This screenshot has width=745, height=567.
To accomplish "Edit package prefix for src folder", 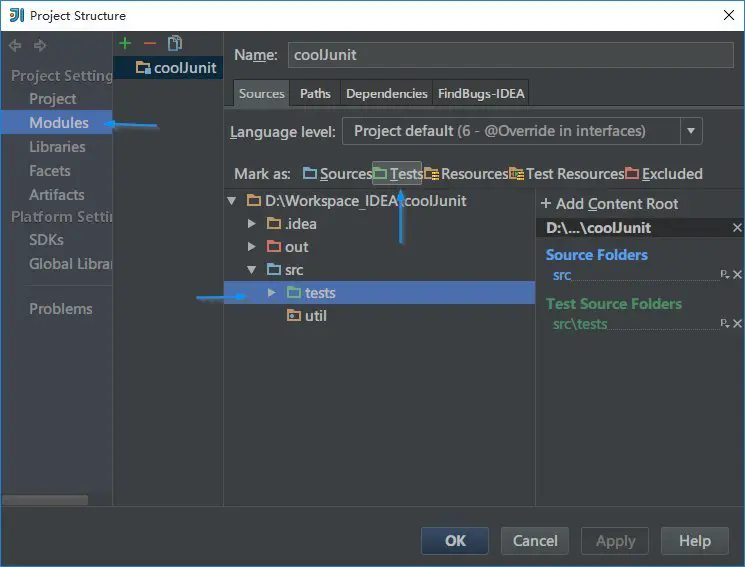I will pos(725,275).
